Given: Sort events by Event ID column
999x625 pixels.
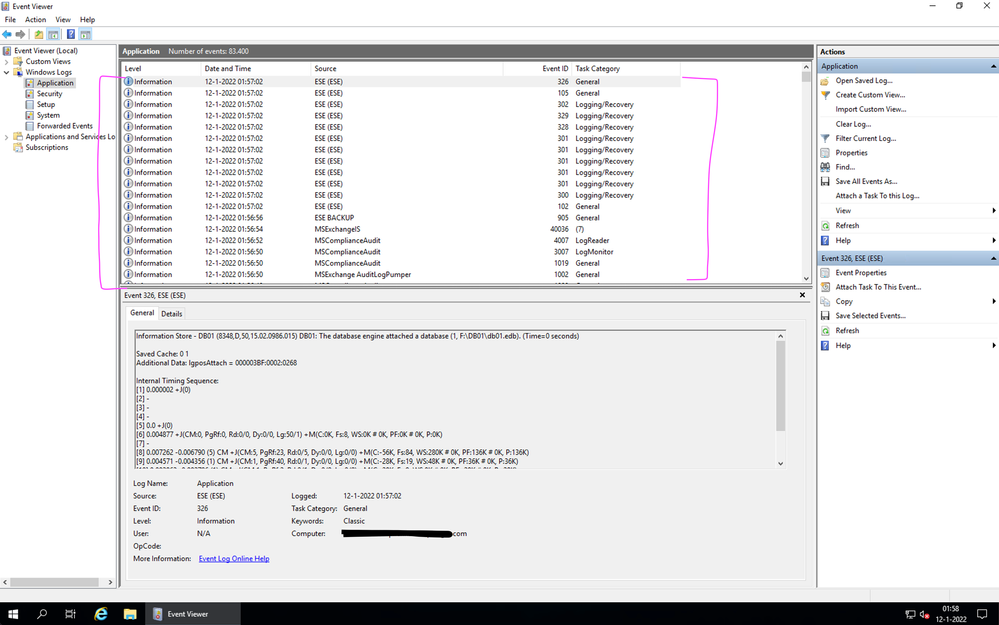Looking at the screenshot, I should click(x=536, y=69).
